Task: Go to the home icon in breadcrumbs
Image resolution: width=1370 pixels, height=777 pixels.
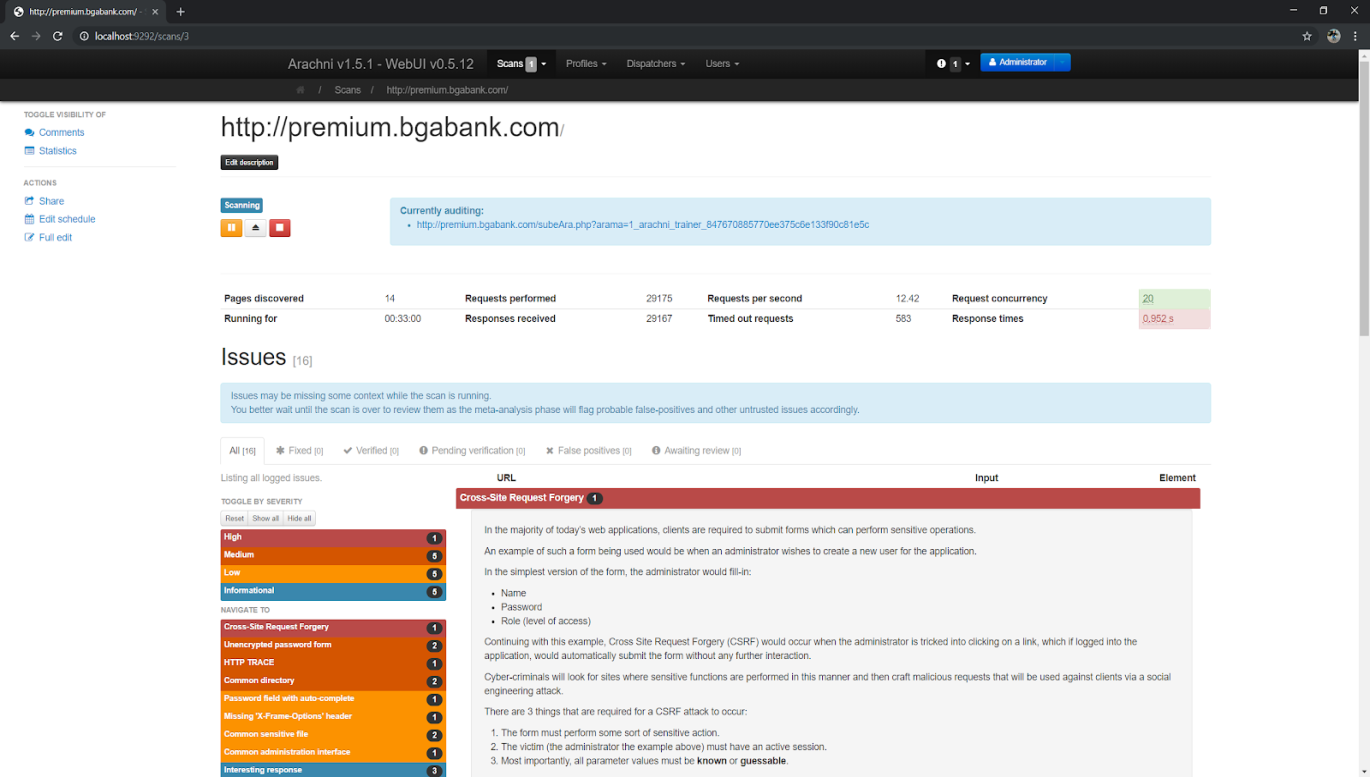Action: point(300,90)
